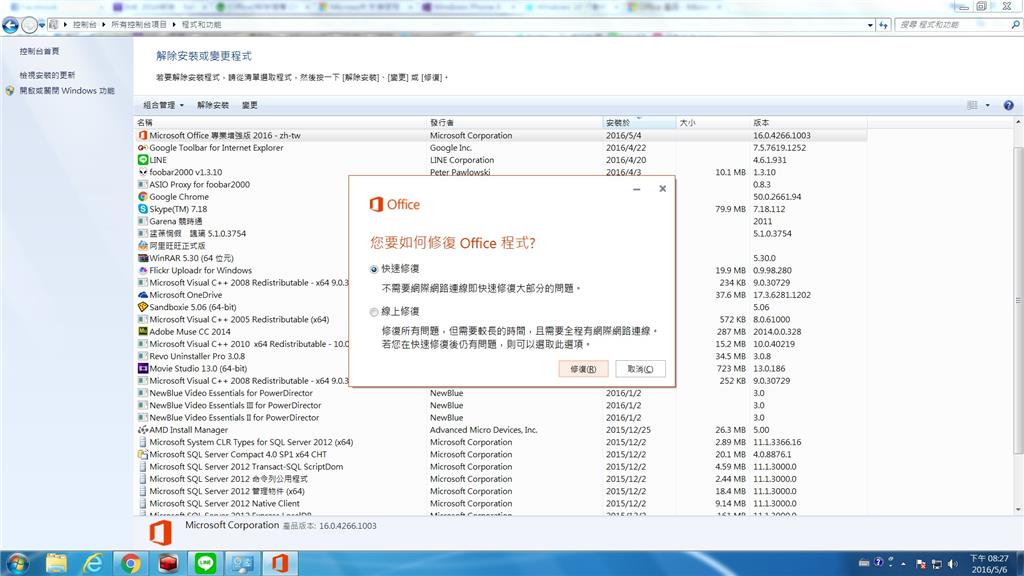Click the 取消(C) button in Office dialog
The width and height of the screenshot is (1024, 576).
640,369
